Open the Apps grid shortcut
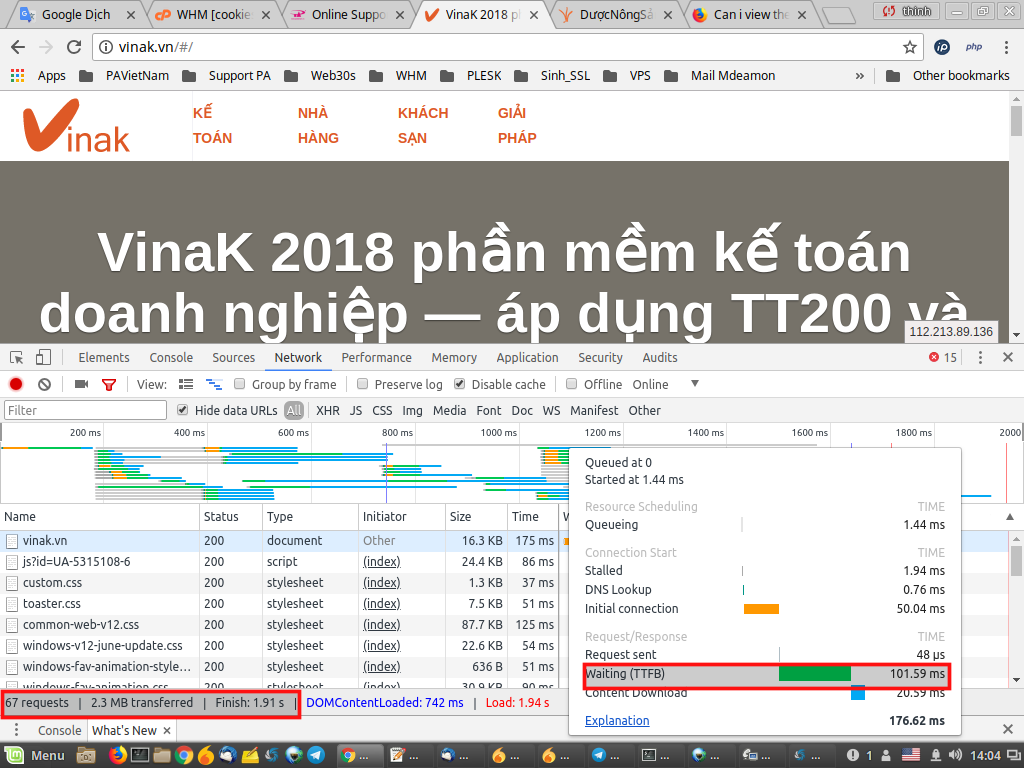Image resolution: width=1024 pixels, height=768 pixels. 18,76
